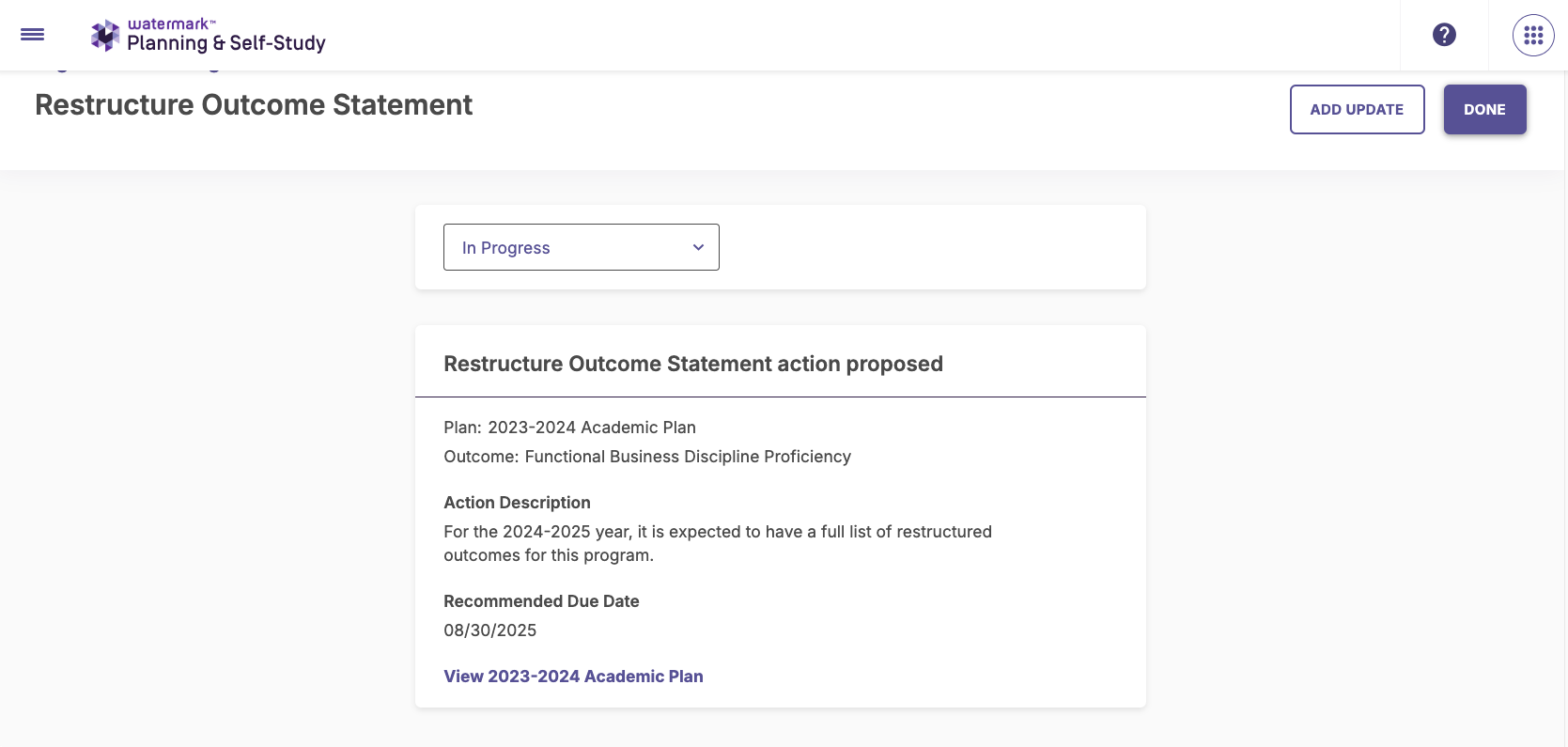Open the In Progress status dropdown
The width and height of the screenshot is (1568, 747).
point(582,247)
